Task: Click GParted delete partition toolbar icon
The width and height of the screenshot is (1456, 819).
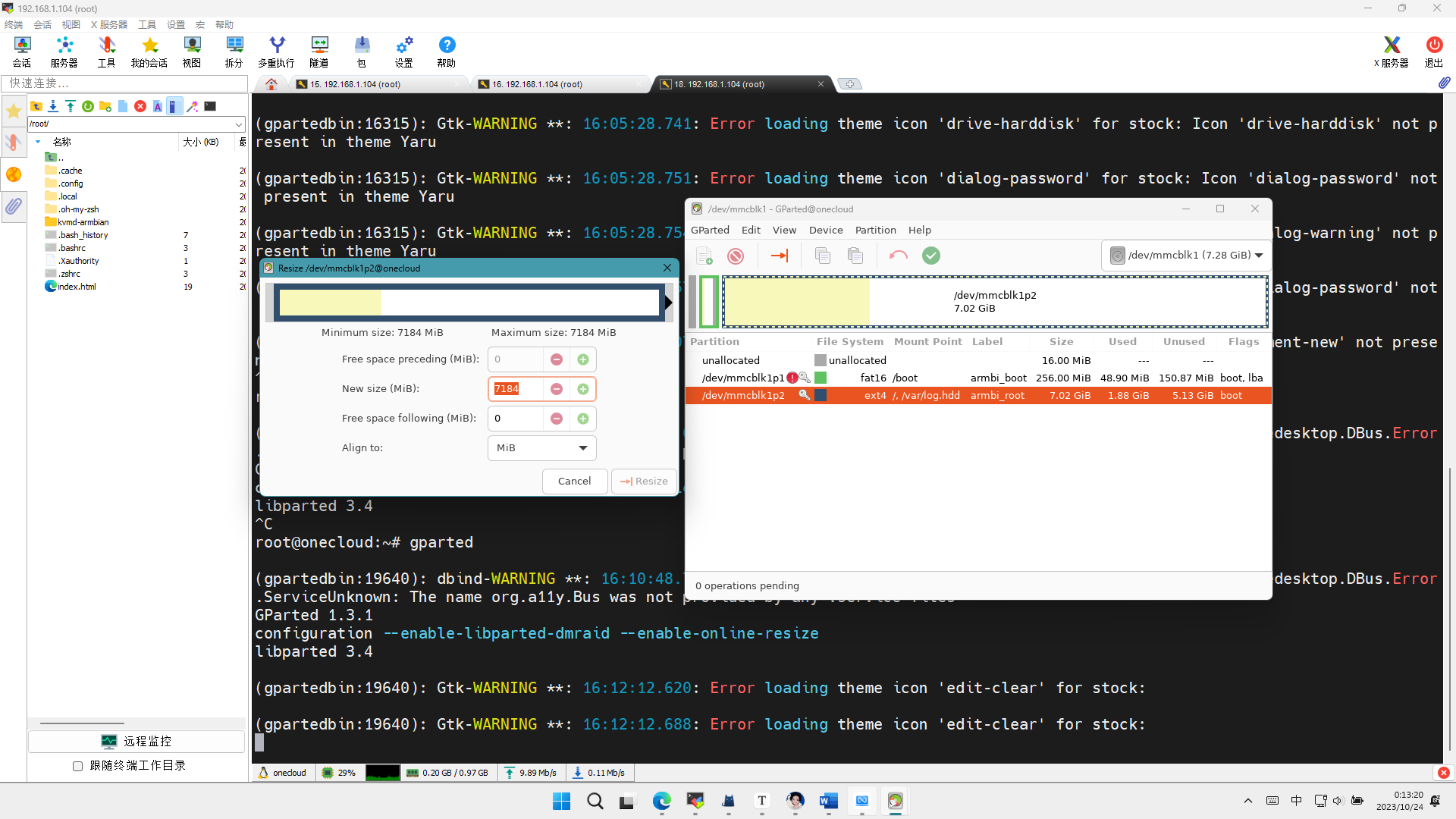Action: [735, 256]
